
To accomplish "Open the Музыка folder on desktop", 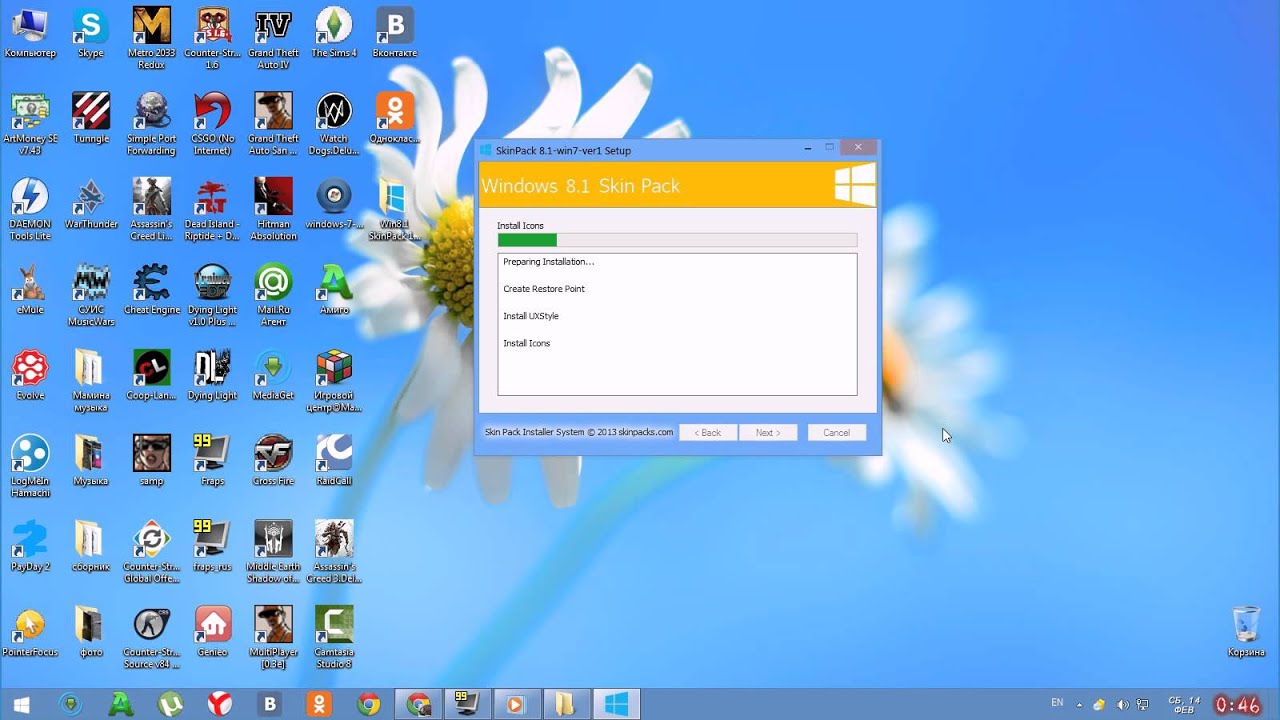I will [91, 461].
